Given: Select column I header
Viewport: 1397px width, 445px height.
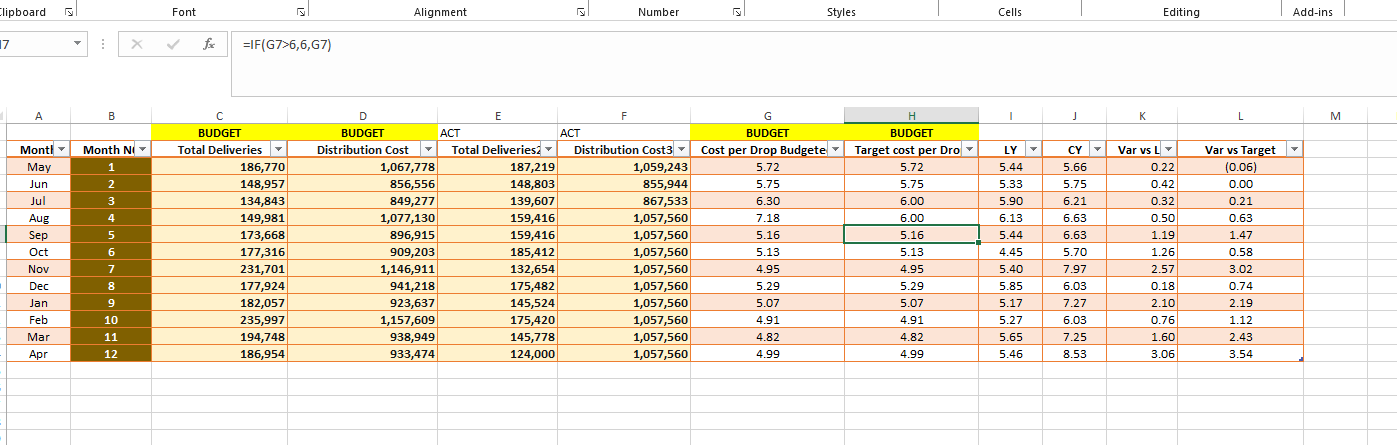Looking at the screenshot, I should click(1011, 116).
